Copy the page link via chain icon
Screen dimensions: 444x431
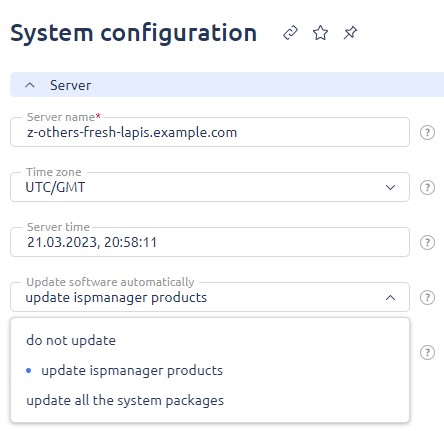click(290, 33)
